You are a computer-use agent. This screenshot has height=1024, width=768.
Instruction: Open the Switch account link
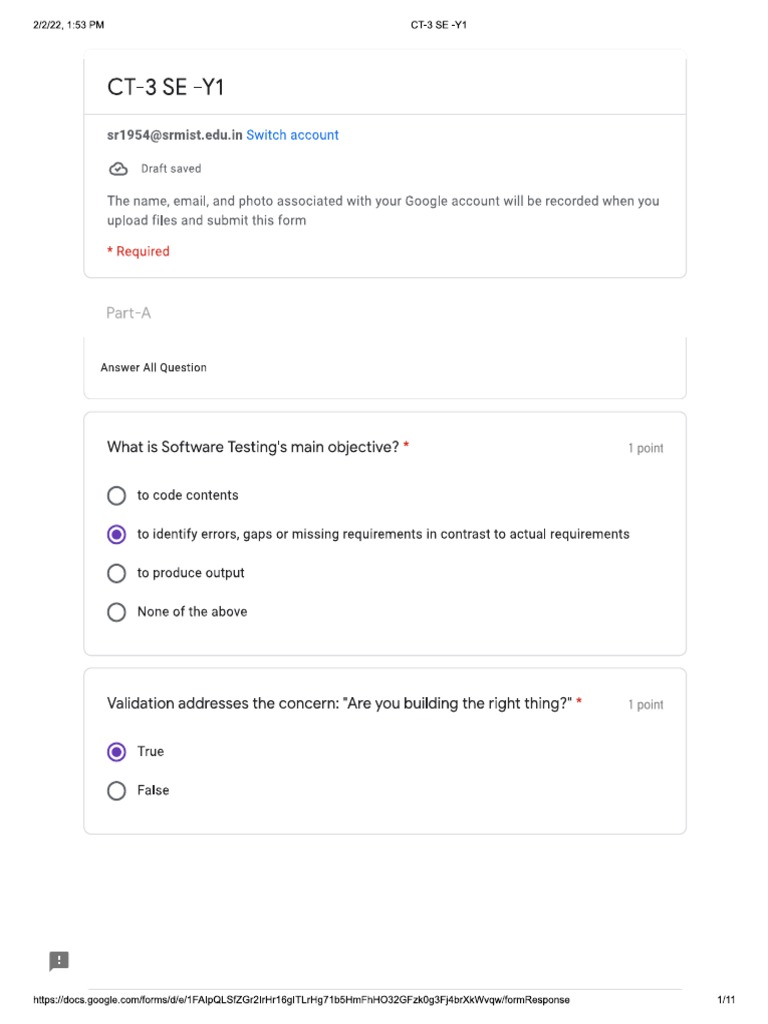point(292,135)
